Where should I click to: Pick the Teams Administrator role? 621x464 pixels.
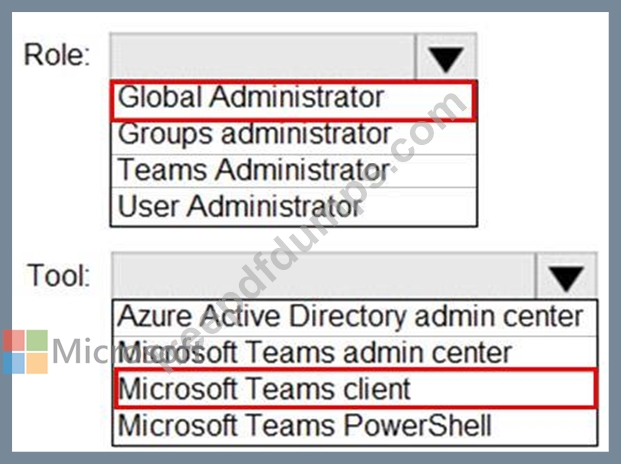tap(292, 170)
